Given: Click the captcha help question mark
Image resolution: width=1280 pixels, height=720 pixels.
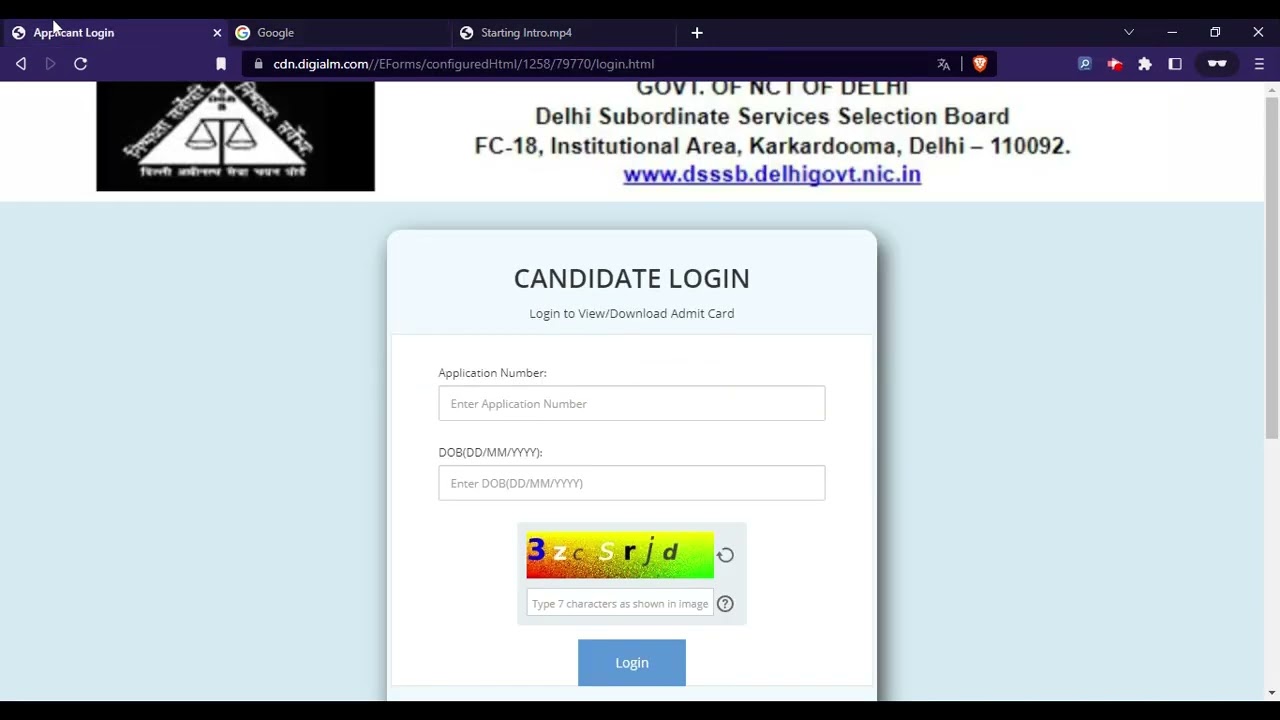Looking at the screenshot, I should pyautogui.click(x=725, y=604).
